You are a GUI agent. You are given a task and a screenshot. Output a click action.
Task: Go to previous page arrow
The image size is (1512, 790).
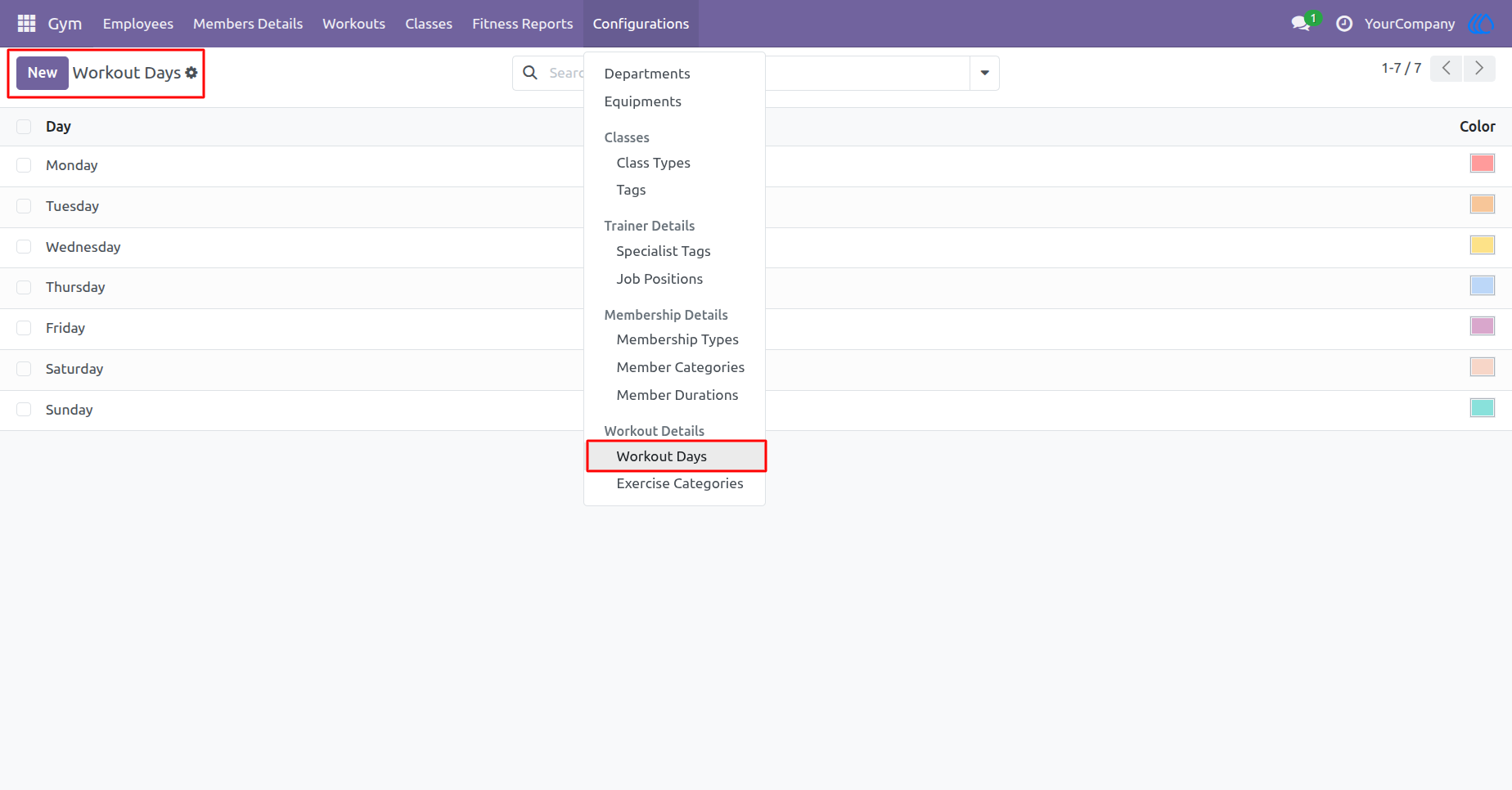click(x=1447, y=69)
